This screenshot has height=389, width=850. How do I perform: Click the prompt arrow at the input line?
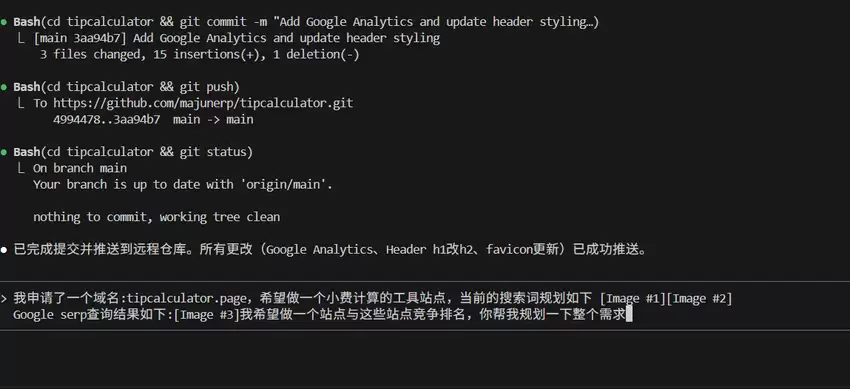pyautogui.click(x=4, y=299)
